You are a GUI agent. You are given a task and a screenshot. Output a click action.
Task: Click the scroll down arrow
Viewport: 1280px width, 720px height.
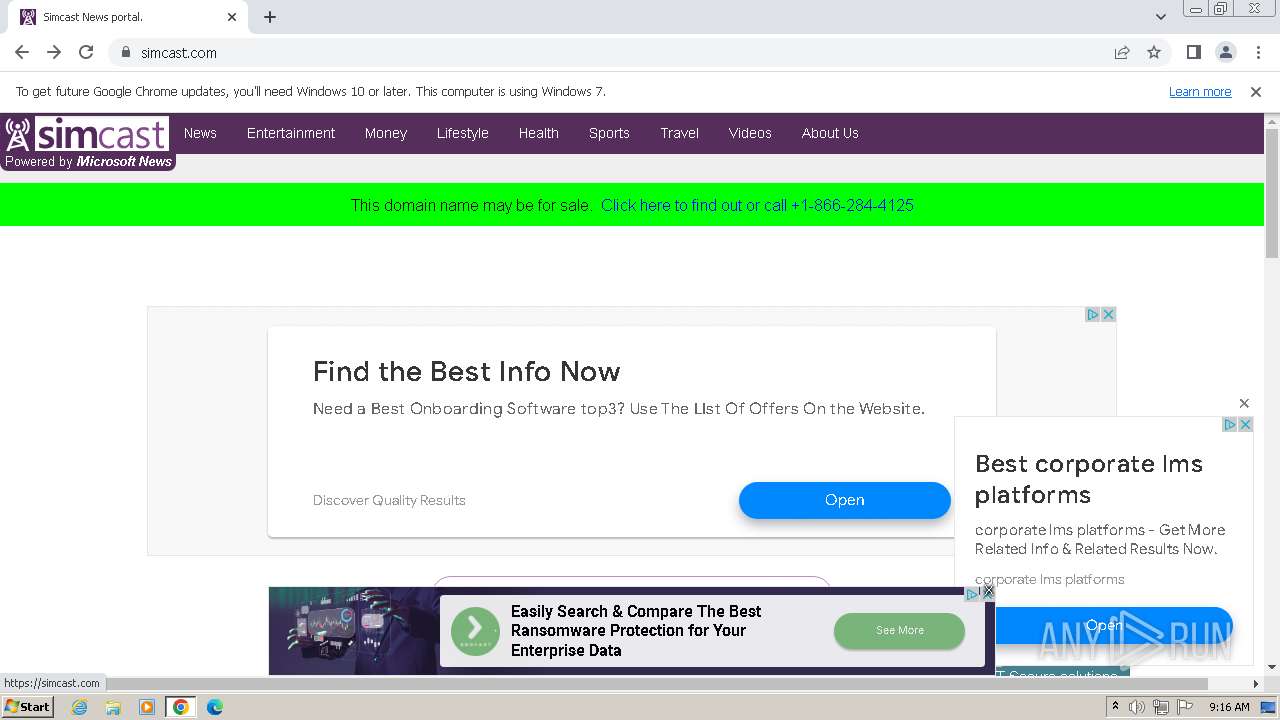pos(1272,667)
